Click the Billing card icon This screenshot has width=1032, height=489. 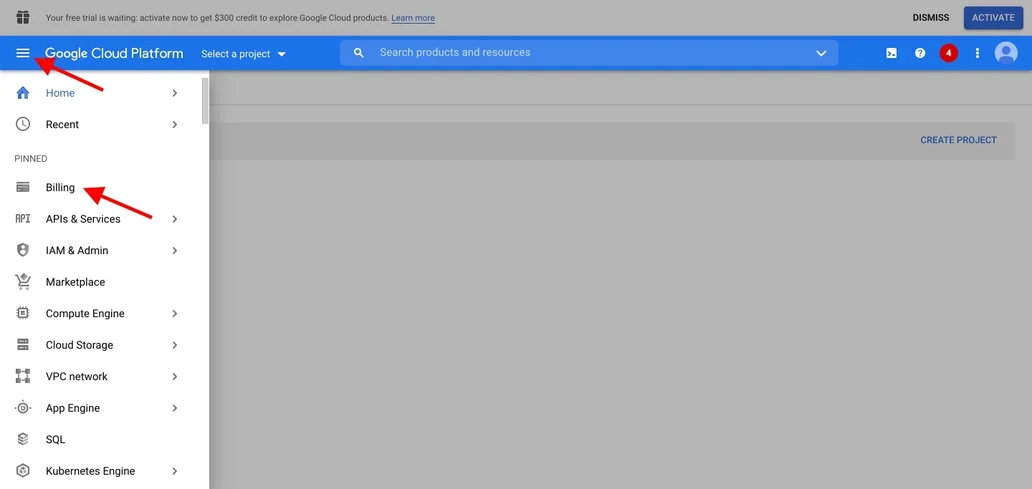coord(23,188)
